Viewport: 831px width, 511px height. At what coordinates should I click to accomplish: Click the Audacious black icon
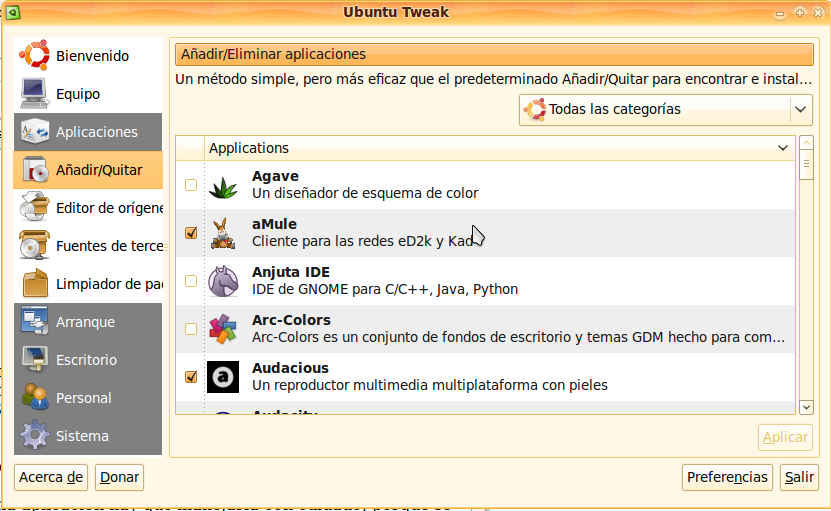coord(223,377)
